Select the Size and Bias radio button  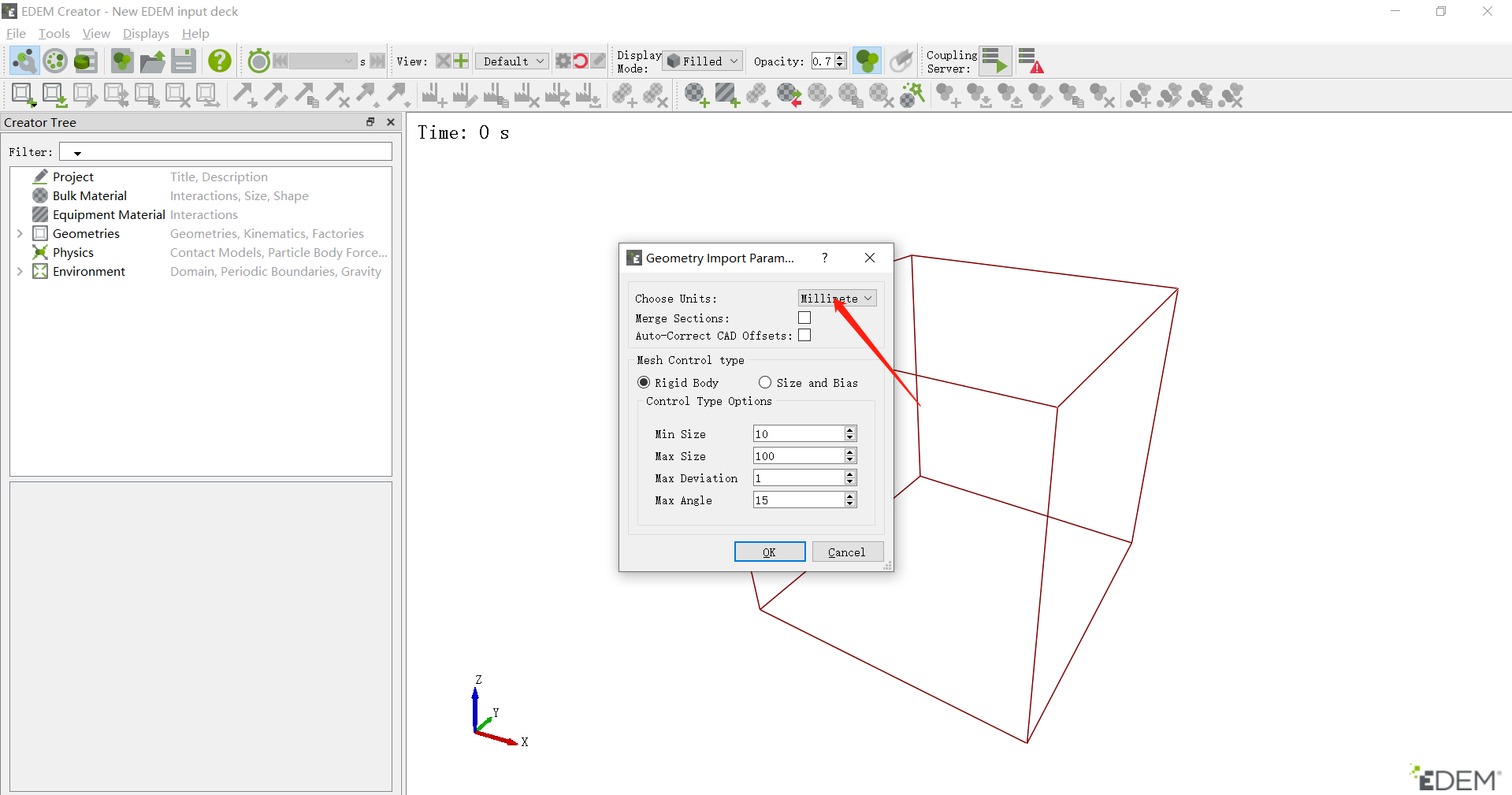(x=764, y=382)
